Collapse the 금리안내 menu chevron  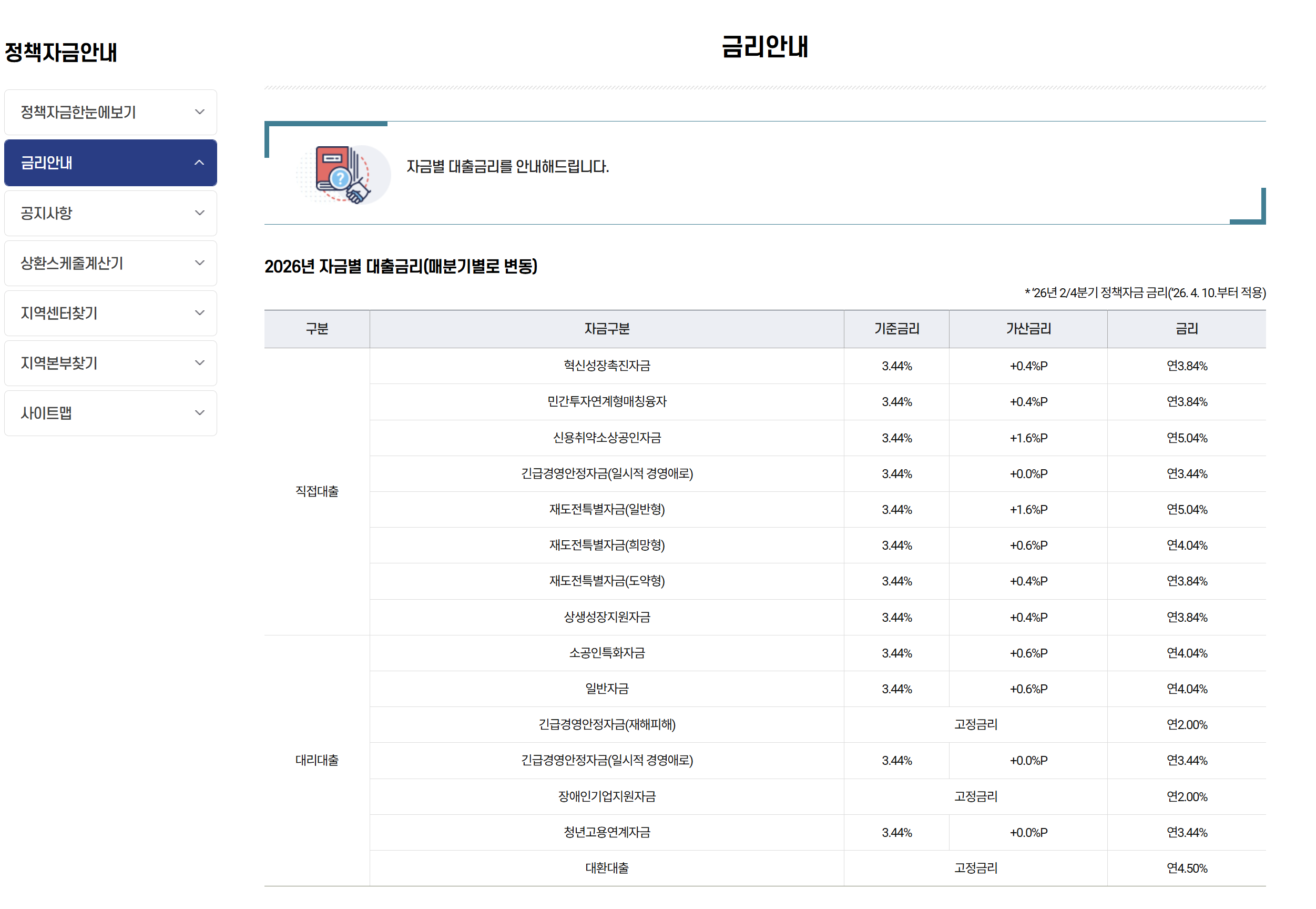[x=199, y=163]
